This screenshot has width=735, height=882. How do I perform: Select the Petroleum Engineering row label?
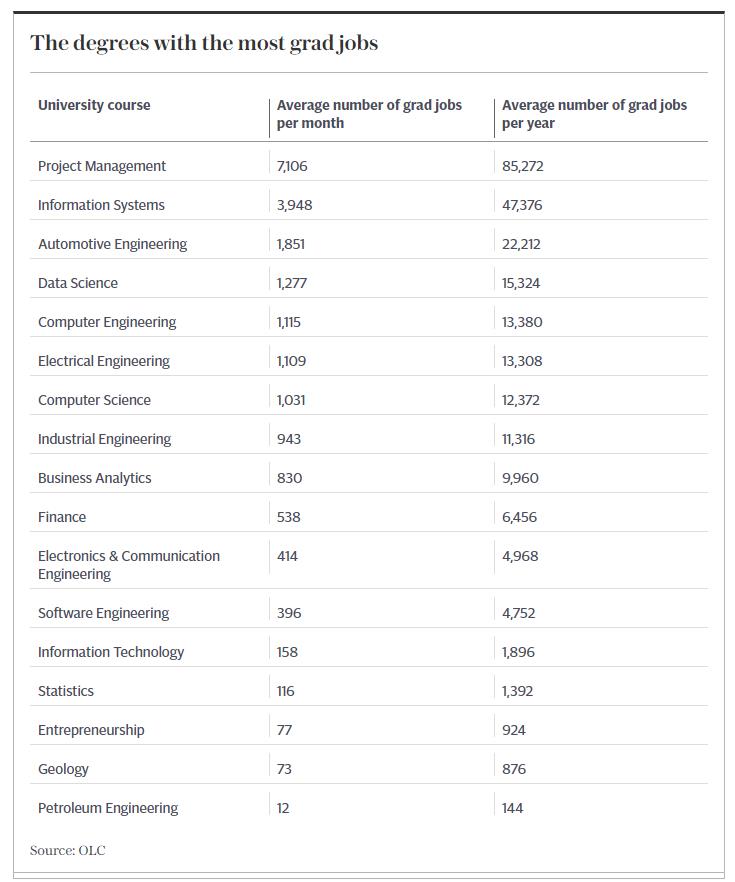[108, 808]
